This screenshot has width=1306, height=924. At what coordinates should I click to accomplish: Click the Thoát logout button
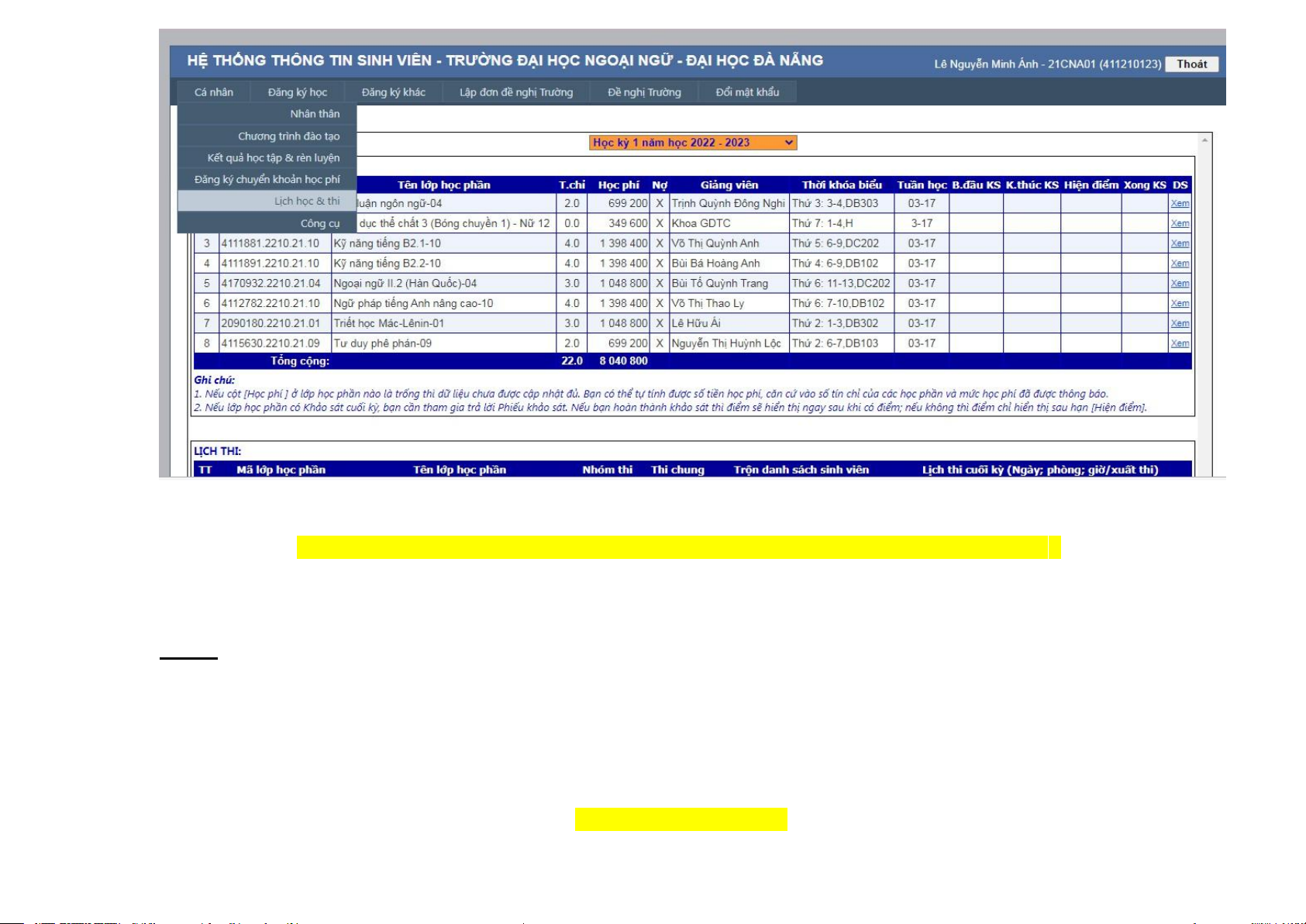click(1191, 64)
